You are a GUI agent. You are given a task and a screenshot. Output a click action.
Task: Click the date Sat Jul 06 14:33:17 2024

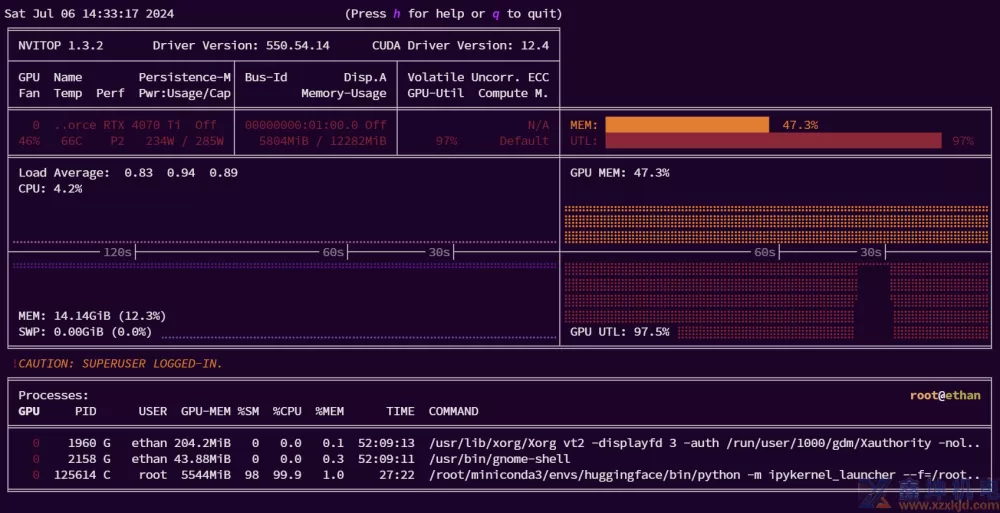click(89, 13)
